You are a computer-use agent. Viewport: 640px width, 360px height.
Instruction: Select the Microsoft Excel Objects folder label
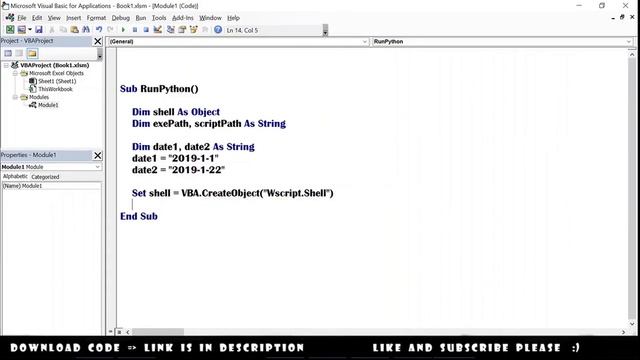pos(56,73)
